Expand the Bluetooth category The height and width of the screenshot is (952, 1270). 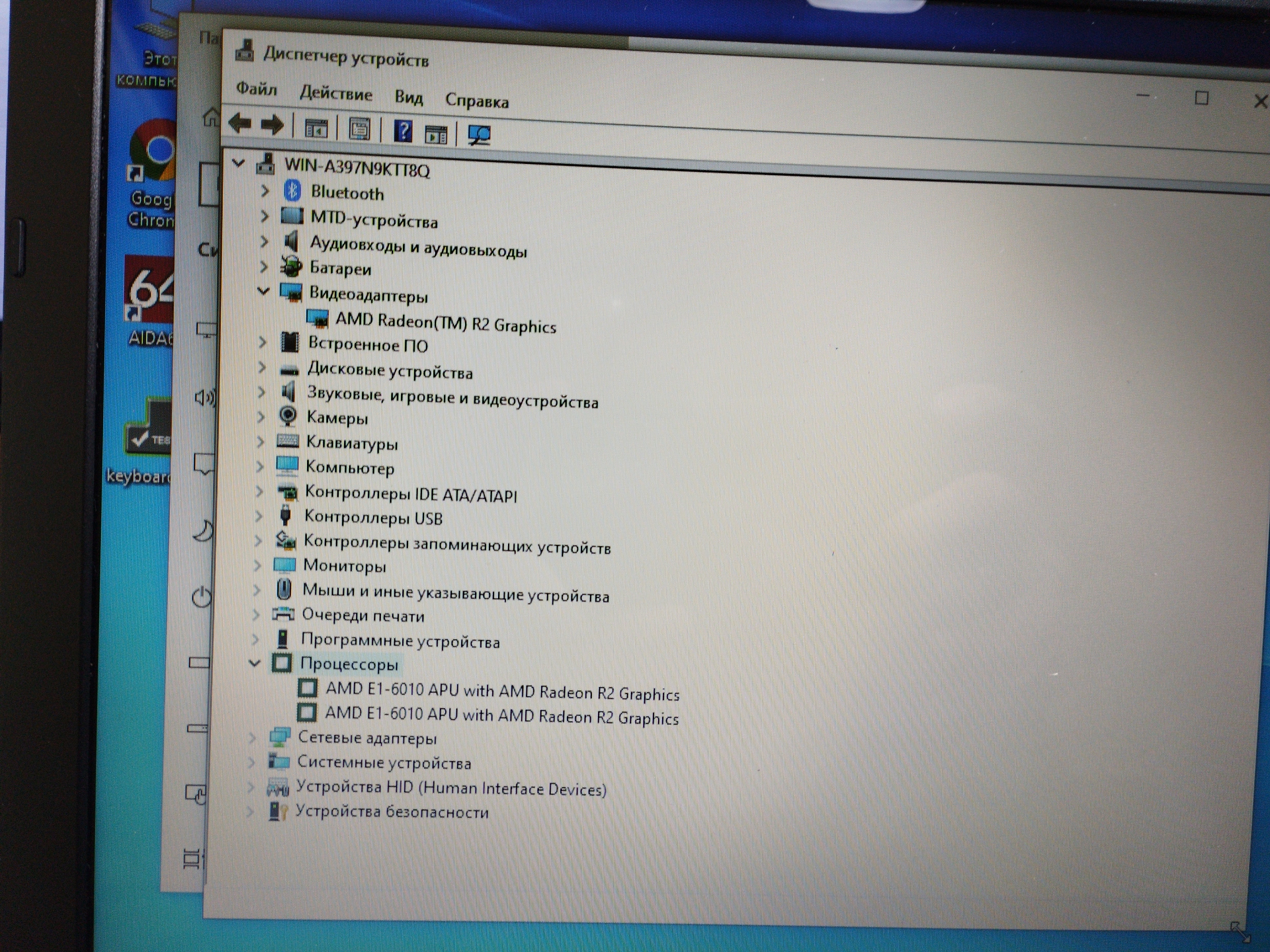(265, 191)
